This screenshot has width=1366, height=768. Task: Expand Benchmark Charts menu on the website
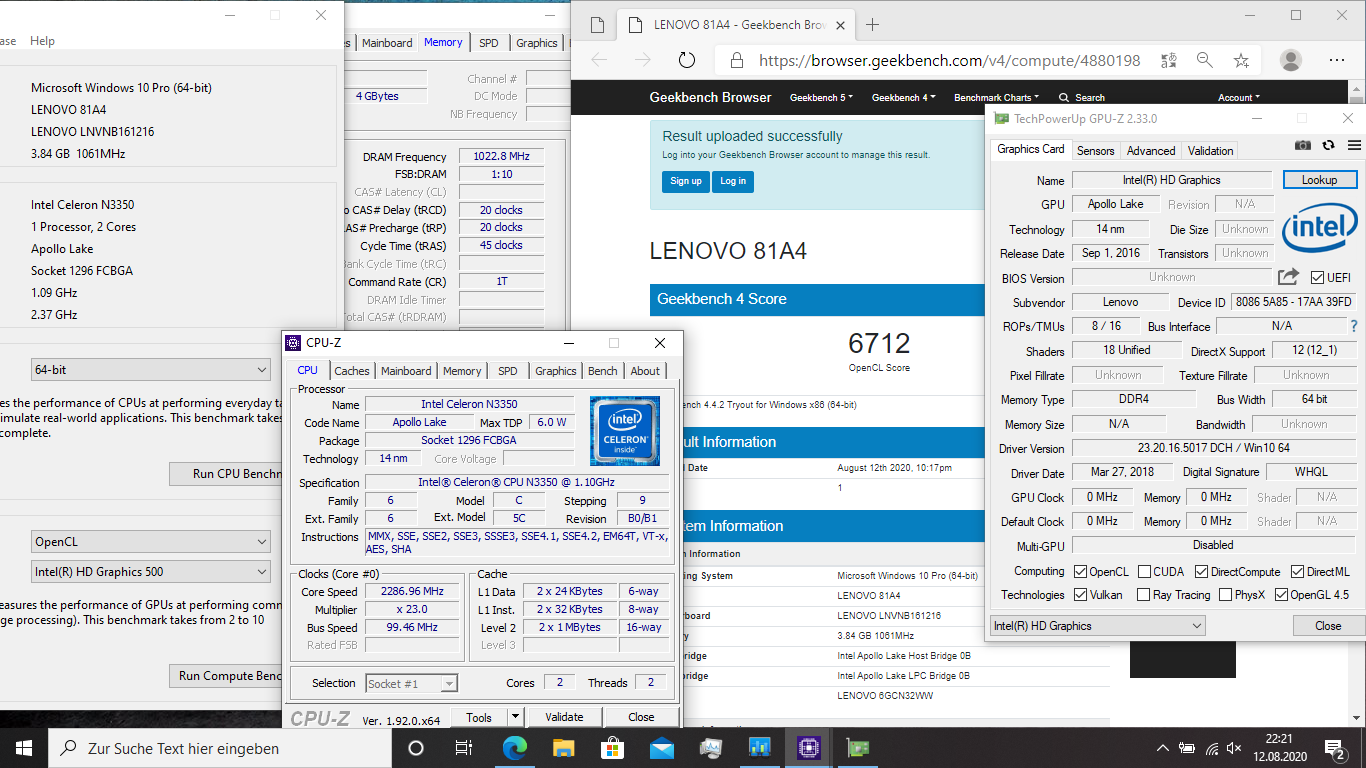pyautogui.click(x=996, y=98)
